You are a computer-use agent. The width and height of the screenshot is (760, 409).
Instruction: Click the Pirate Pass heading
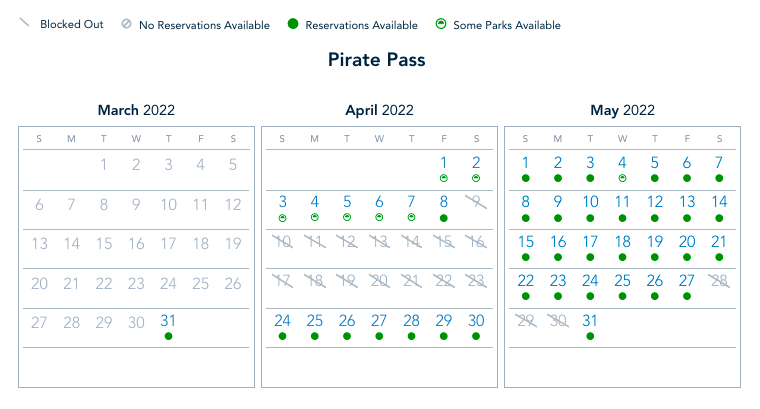376,60
